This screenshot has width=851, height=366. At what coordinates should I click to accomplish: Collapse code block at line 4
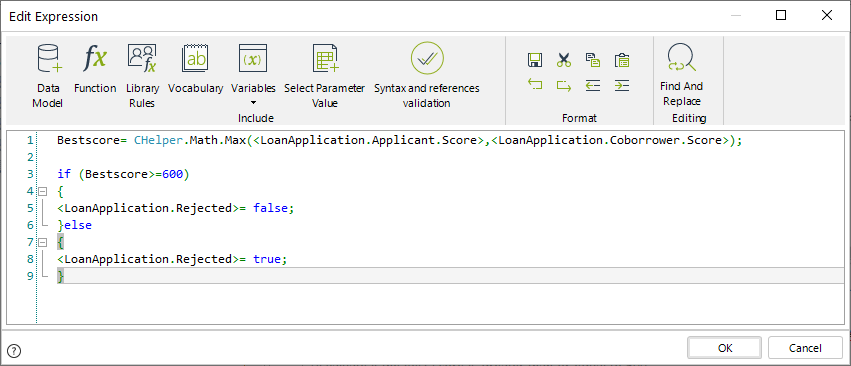[42, 191]
